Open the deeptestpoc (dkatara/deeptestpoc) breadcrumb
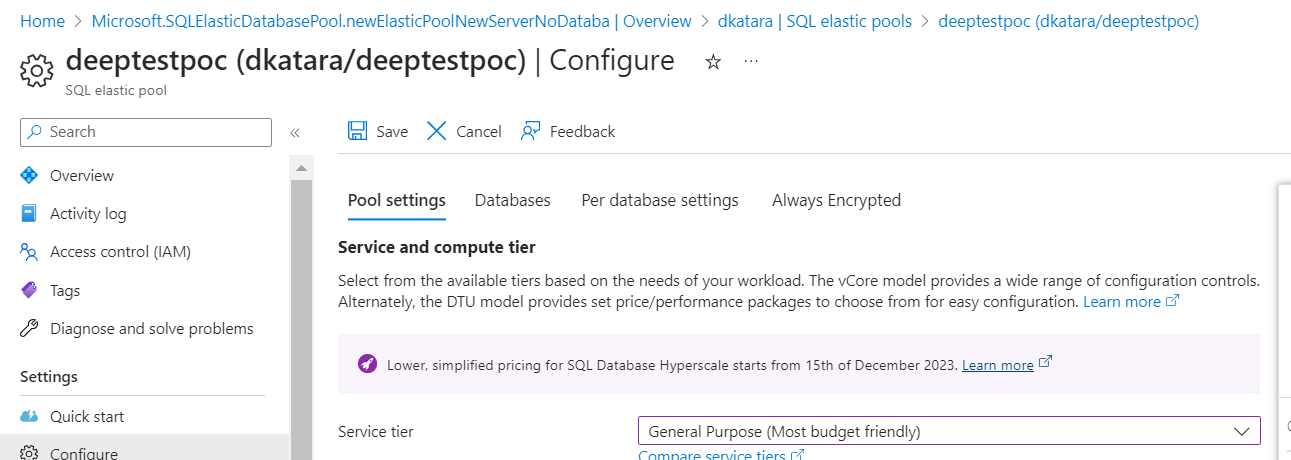The width and height of the screenshot is (1291, 460). [x=1069, y=20]
